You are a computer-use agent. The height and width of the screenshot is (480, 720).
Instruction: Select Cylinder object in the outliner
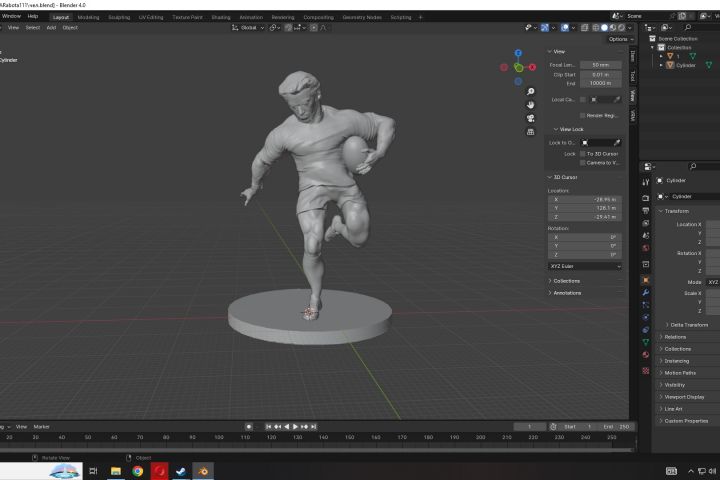(686, 65)
